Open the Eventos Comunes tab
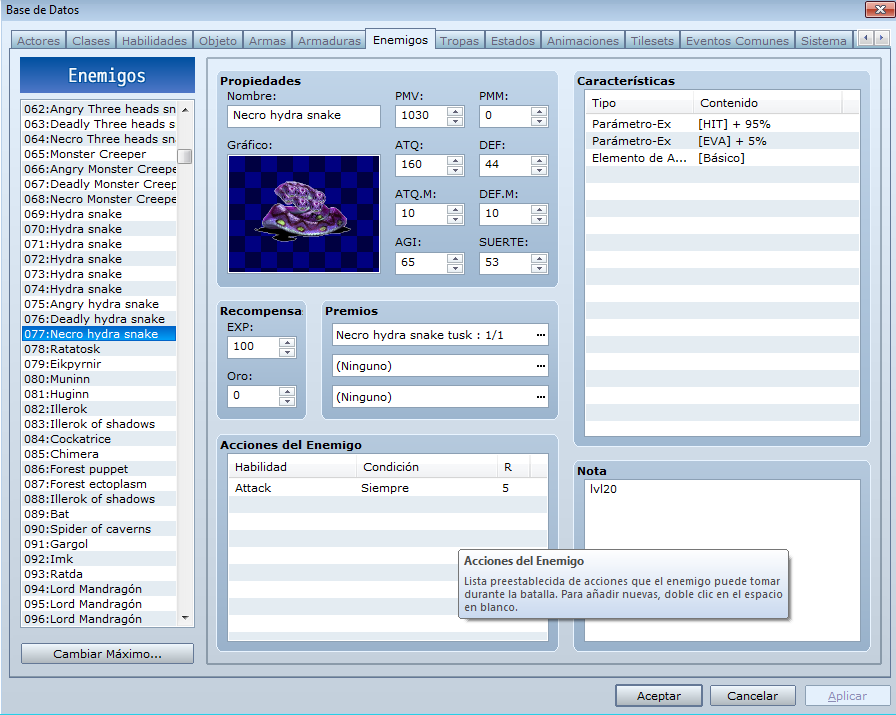896x715 pixels. point(737,41)
